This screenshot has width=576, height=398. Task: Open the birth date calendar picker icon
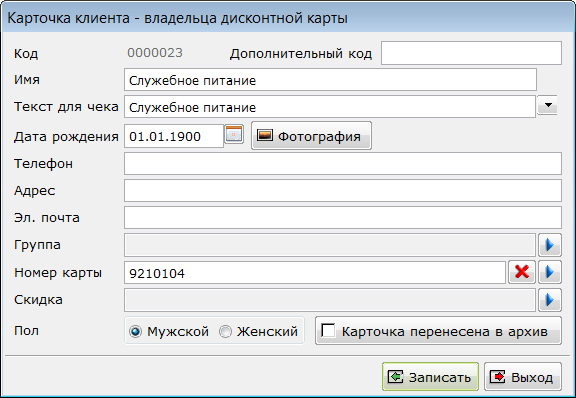click(234, 134)
